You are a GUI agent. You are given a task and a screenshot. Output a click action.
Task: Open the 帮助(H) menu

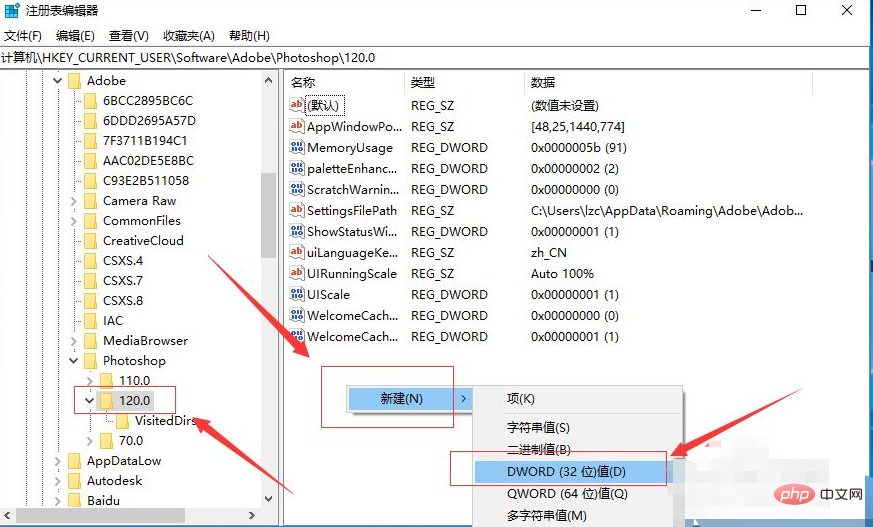[x=249, y=36]
